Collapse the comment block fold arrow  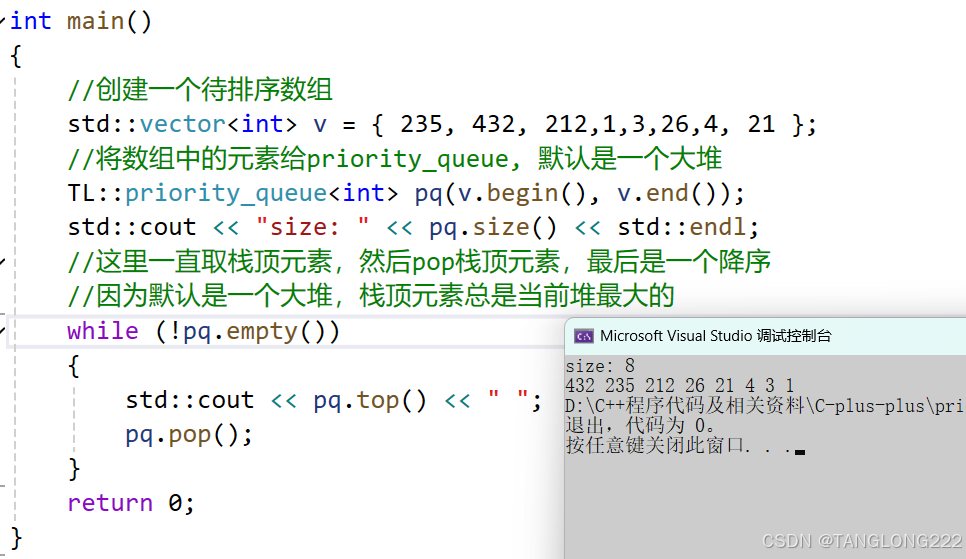tap(2, 262)
